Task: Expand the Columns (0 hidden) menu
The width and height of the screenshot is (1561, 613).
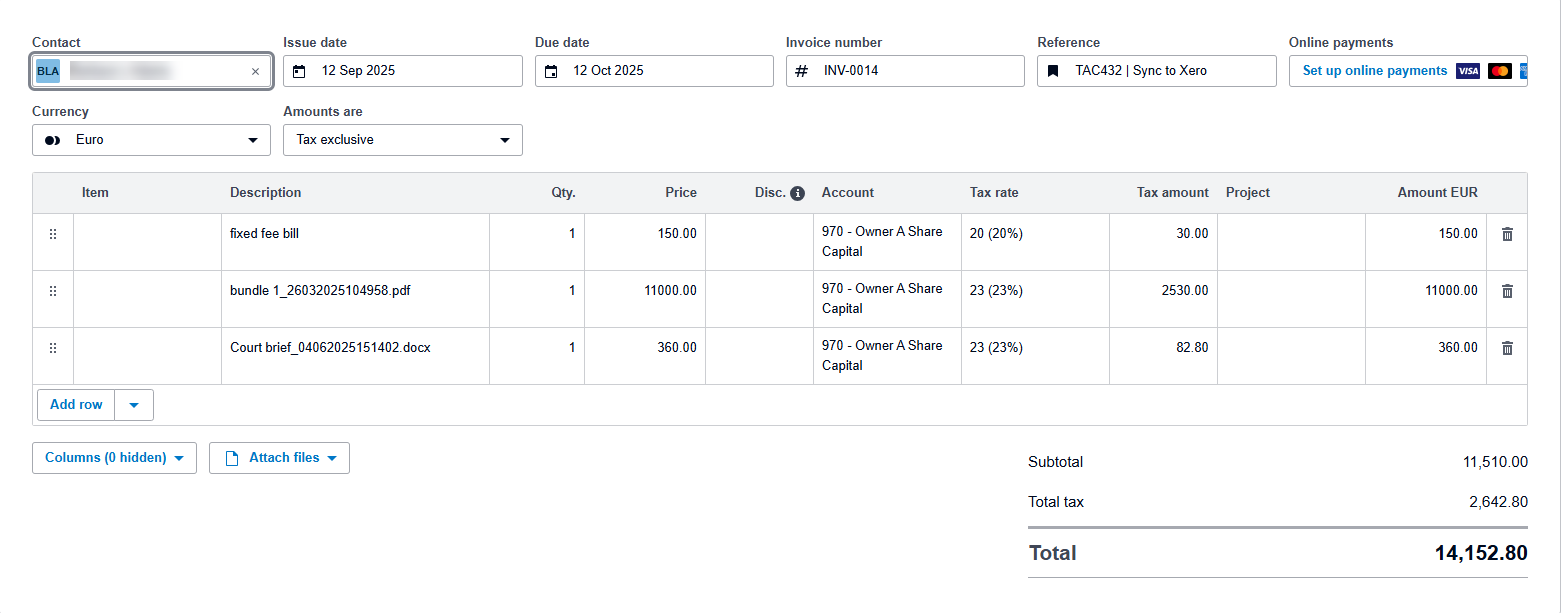Action: pyautogui.click(x=114, y=458)
